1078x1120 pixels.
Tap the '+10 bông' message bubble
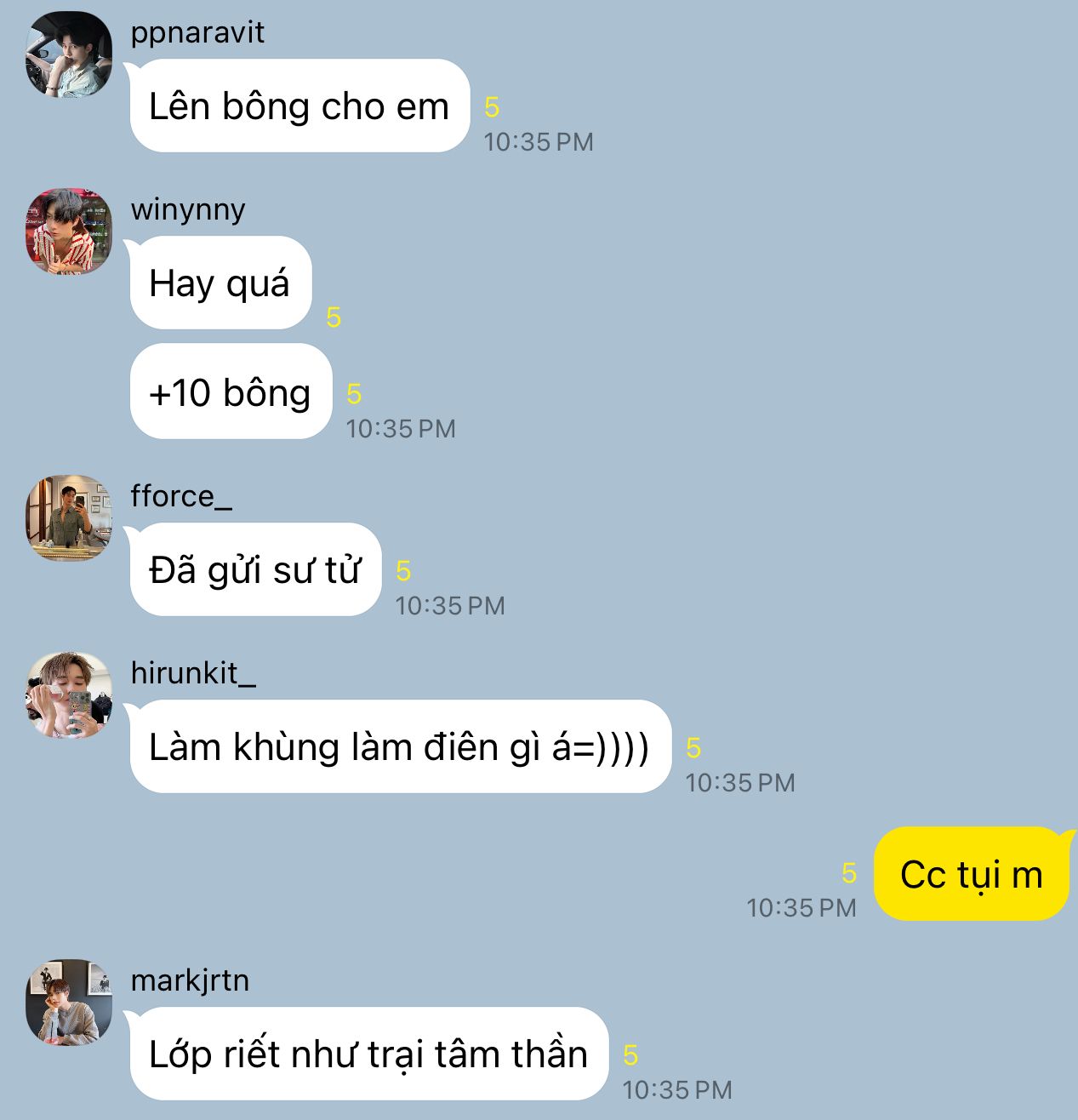click(230, 392)
